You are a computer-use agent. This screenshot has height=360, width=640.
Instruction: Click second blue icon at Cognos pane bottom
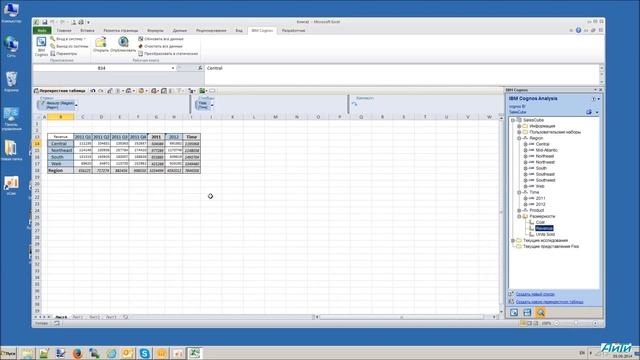coord(527,313)
